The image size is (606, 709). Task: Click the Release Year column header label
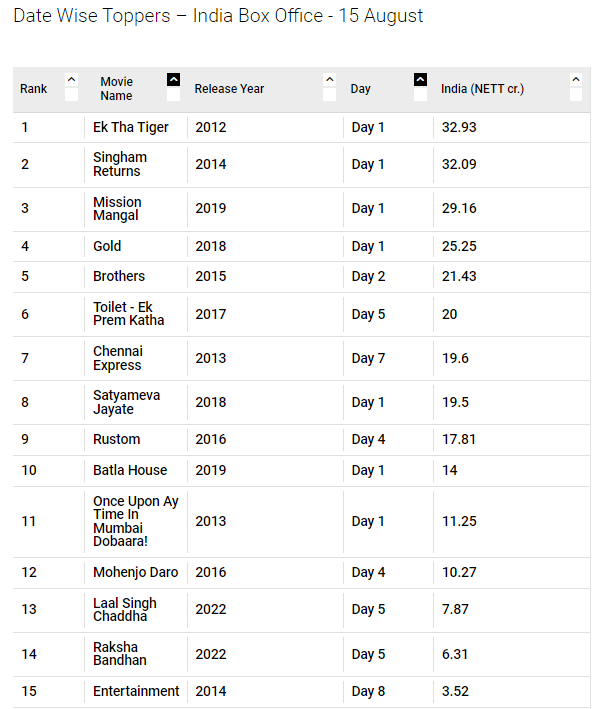[x=229, y=89]
